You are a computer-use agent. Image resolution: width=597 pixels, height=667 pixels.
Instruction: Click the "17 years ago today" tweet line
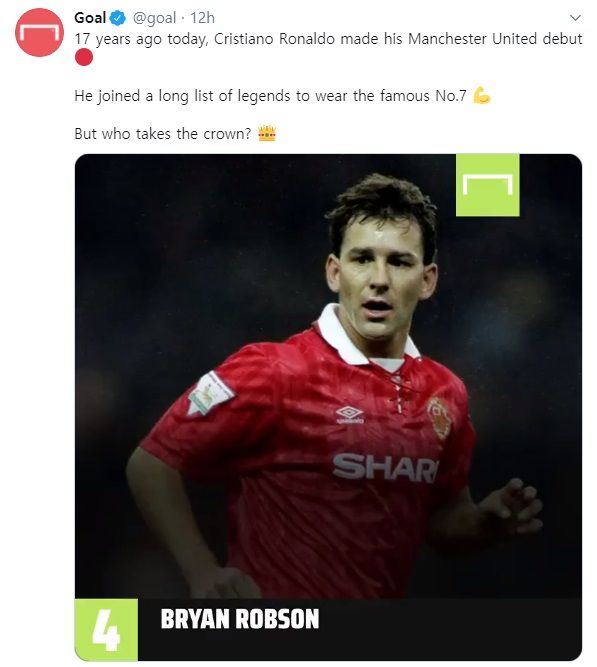[x=328, y=39]
